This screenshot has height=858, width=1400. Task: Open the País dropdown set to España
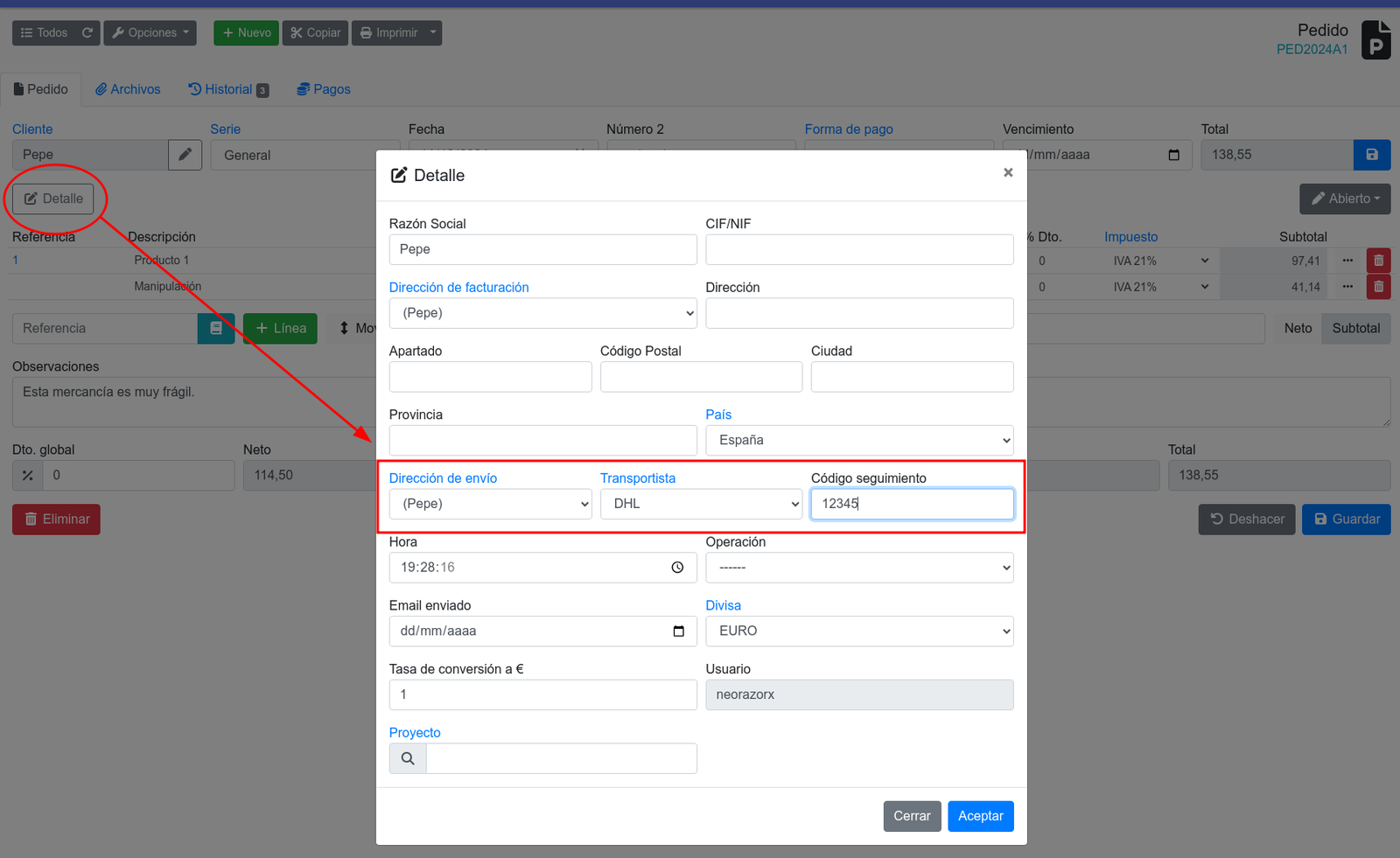tap(859, 440)
